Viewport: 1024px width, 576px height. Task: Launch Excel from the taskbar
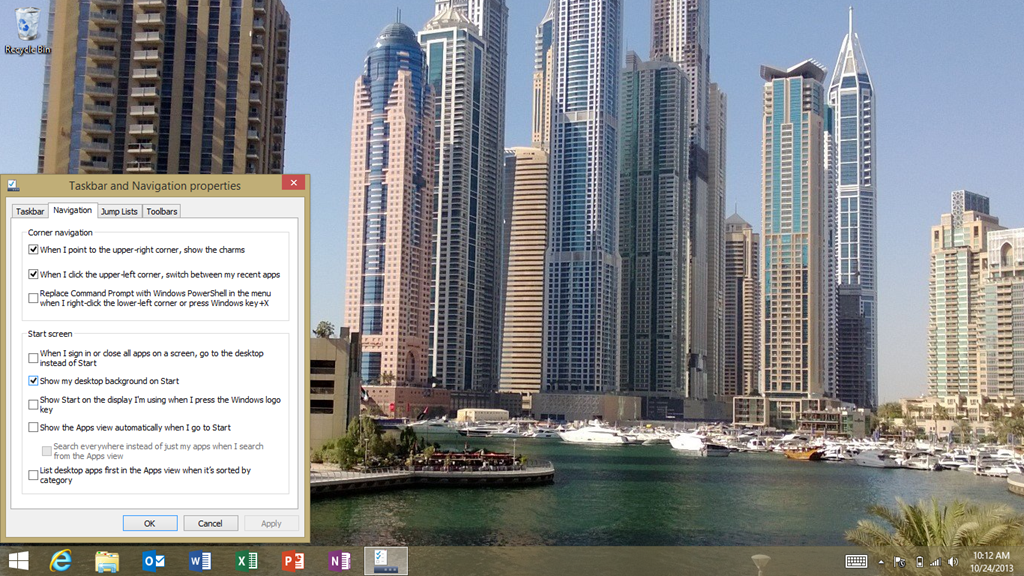click(x=246, y=561)
